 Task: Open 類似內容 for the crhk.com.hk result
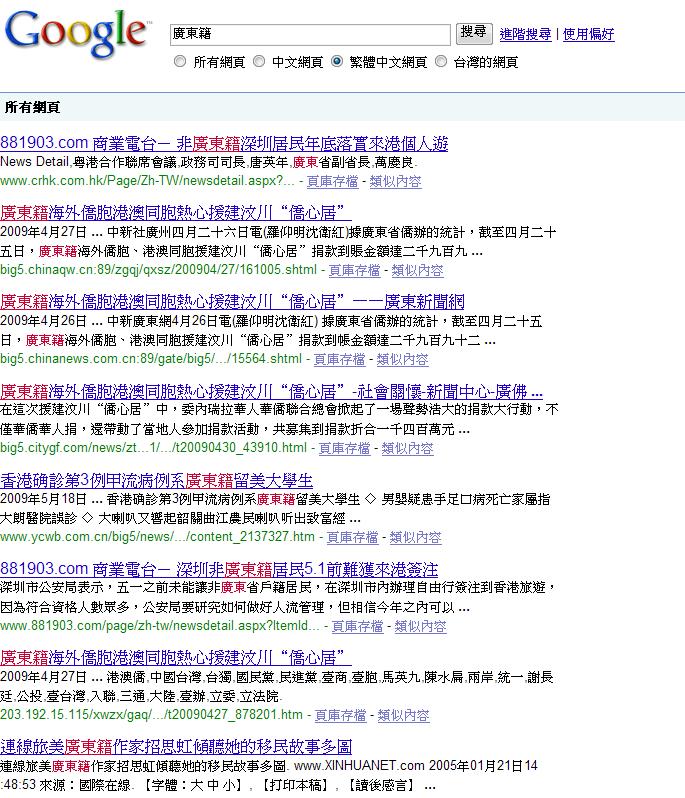pyautogui.click(x=395, y=181)
